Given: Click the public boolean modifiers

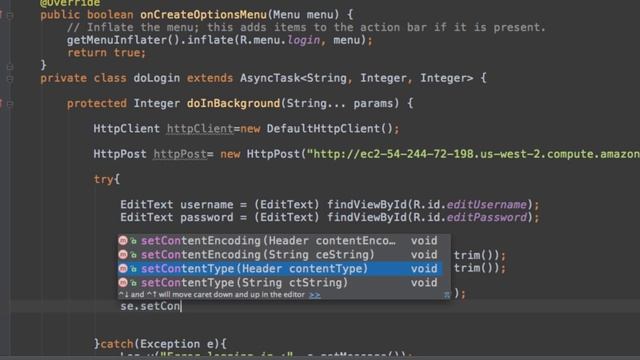Looking at the screenshot, I should click(87, 15).
